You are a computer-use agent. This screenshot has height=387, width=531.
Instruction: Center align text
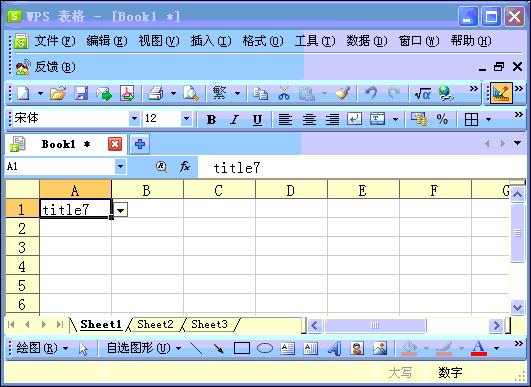coord(309,120)
